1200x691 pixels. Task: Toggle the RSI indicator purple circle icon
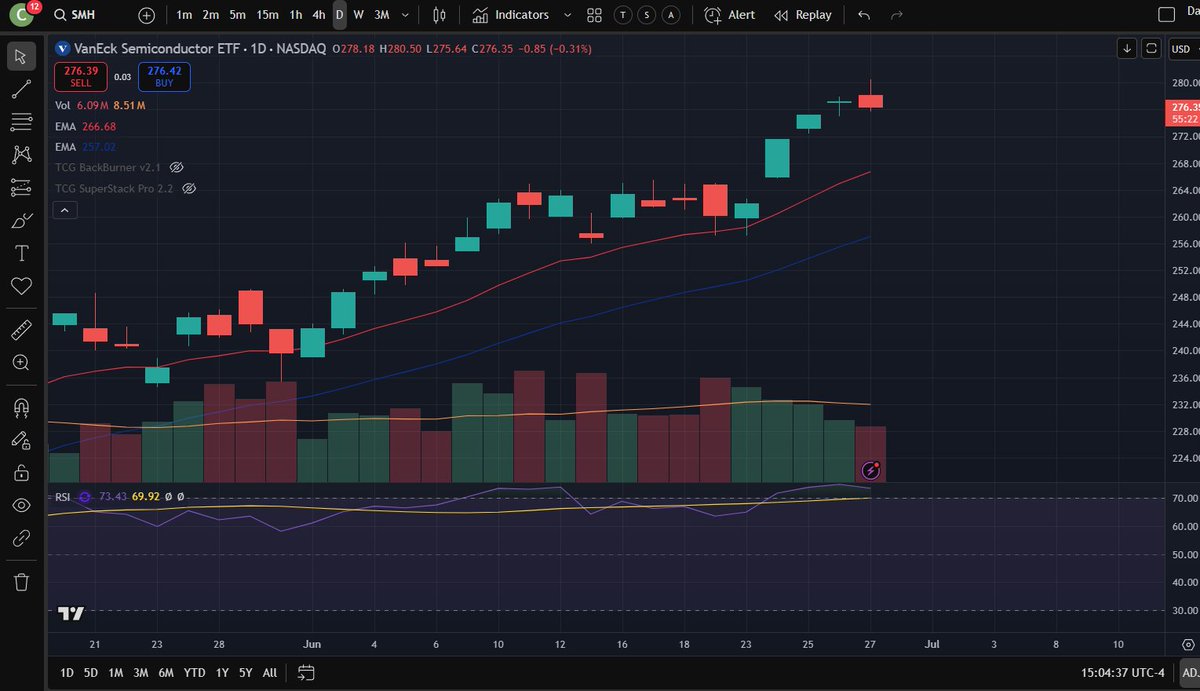[85, 496]
